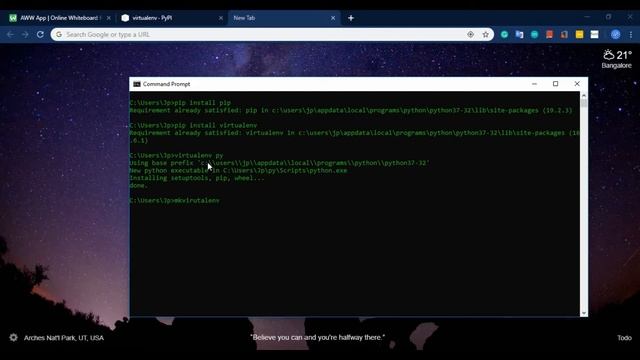Click the Arches Nat'l Park, UT, USA caption

click(64, 338)
